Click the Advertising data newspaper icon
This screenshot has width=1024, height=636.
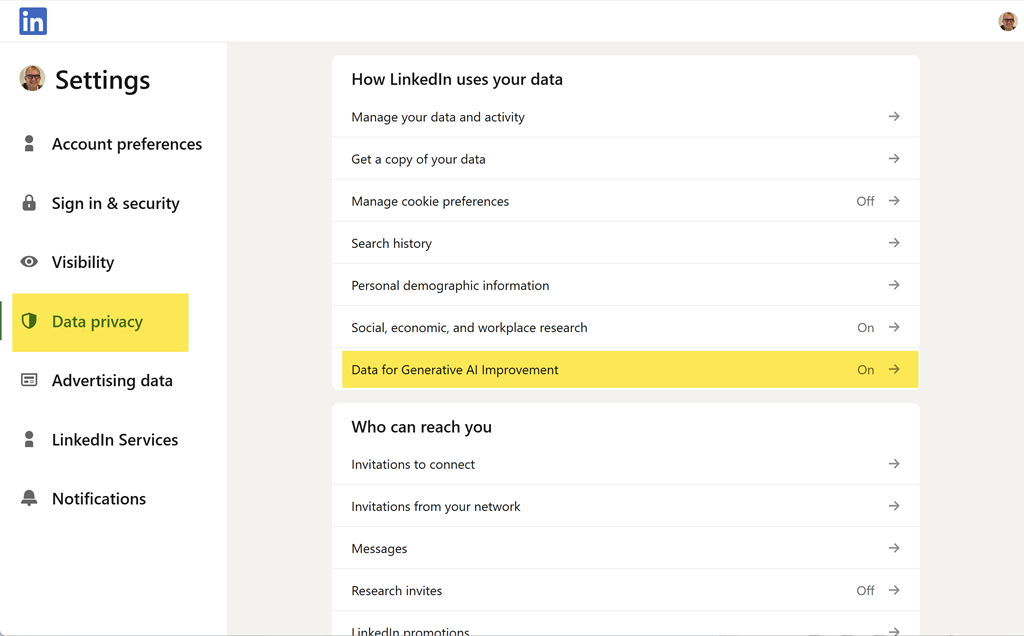click(x=29, y=380)
